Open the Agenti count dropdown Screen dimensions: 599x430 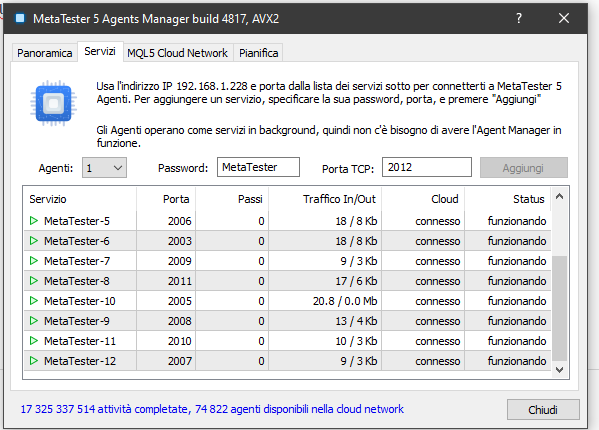pos(104,168)
